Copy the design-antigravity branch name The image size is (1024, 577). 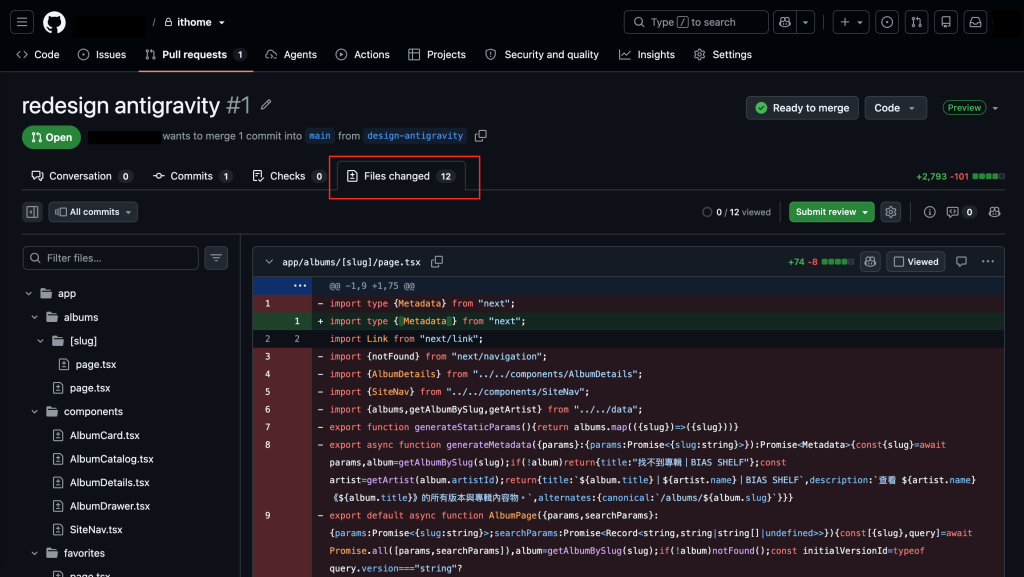481,136
